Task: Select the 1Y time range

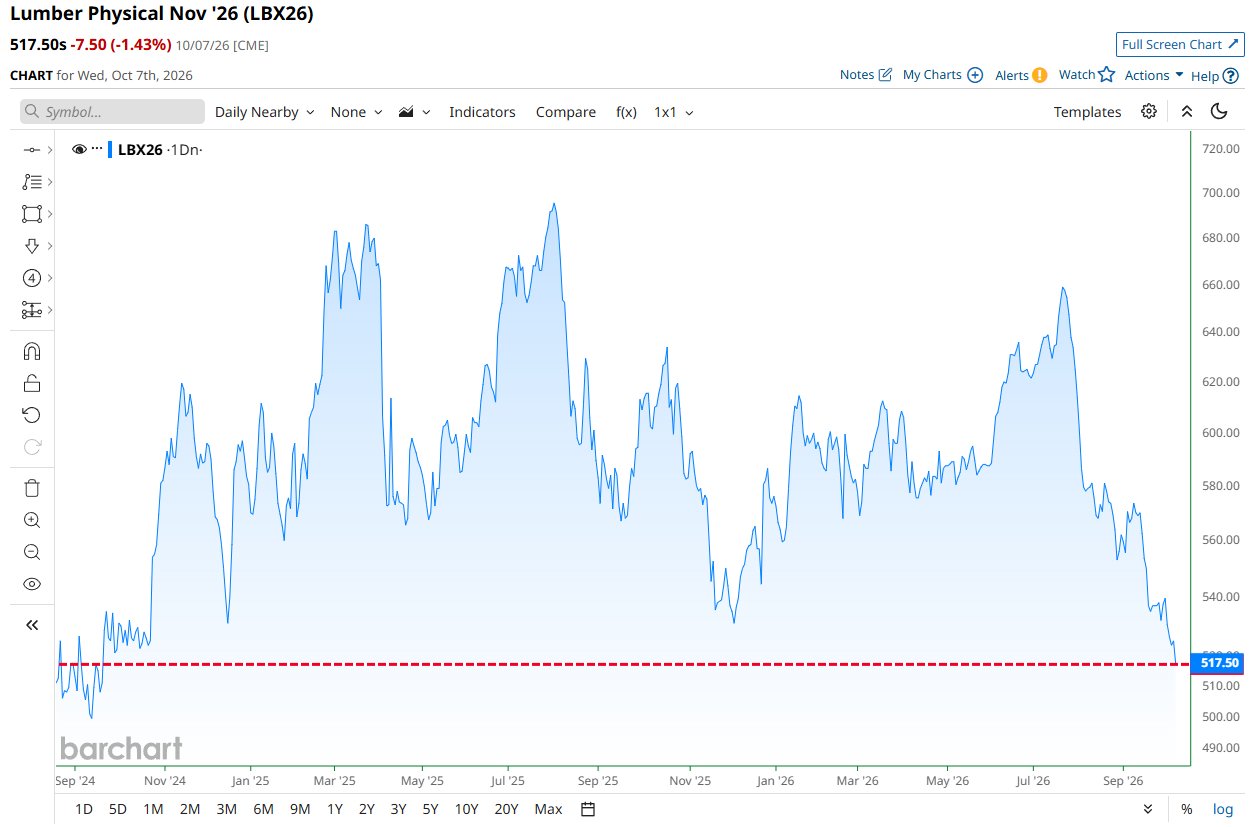Action: coord(335,809)
